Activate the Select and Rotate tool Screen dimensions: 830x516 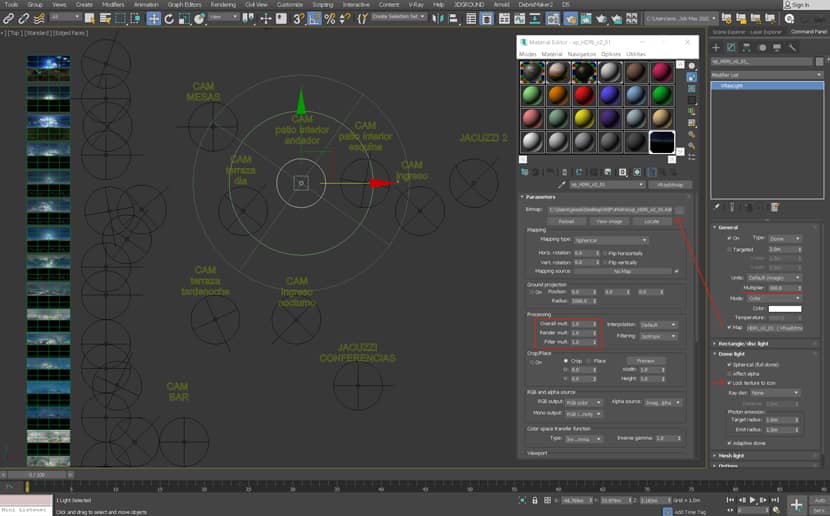point(169,19)
